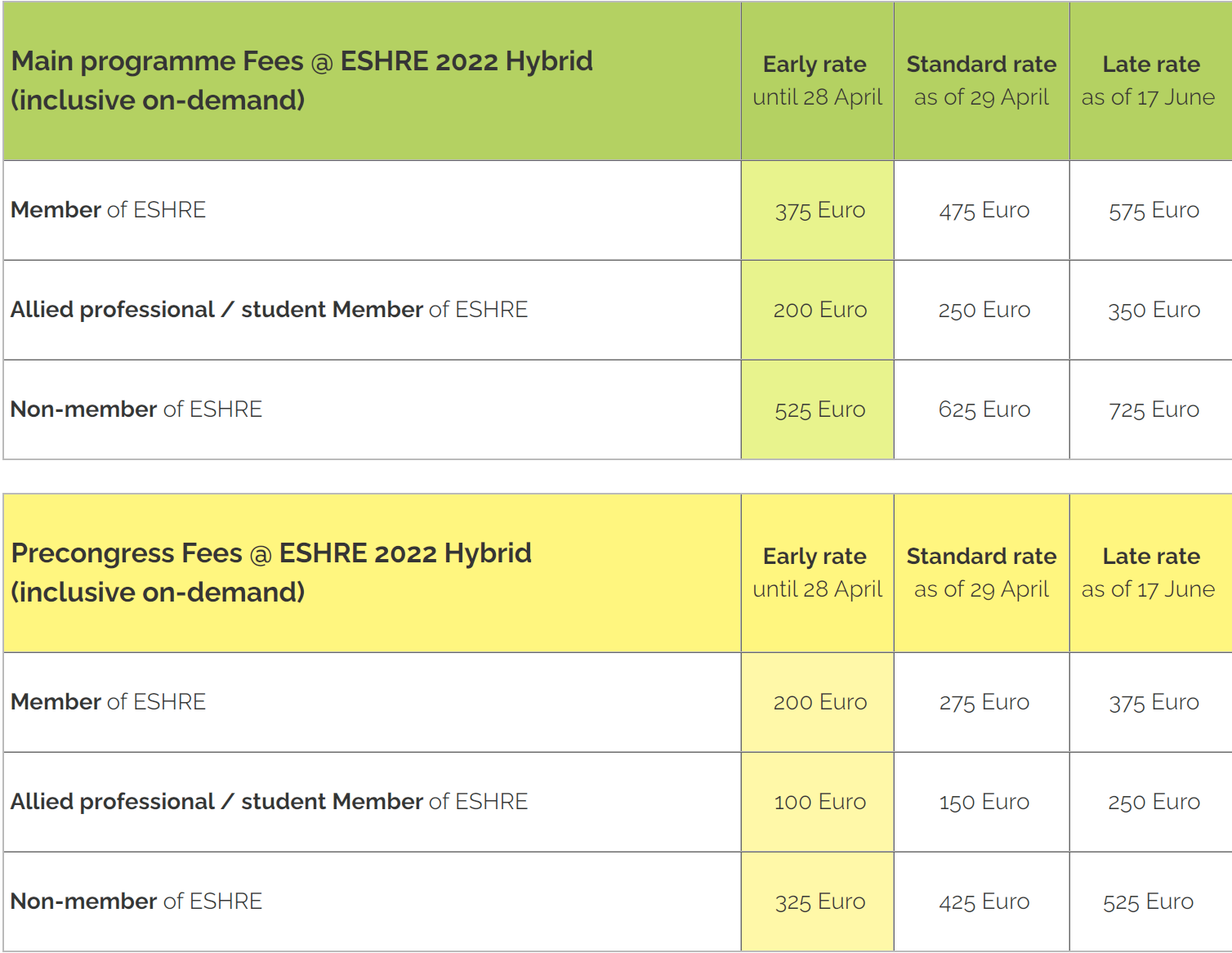Click the Precongress Fees table heading
This screenshot has height=953, width=1232.
click(271, 572)
